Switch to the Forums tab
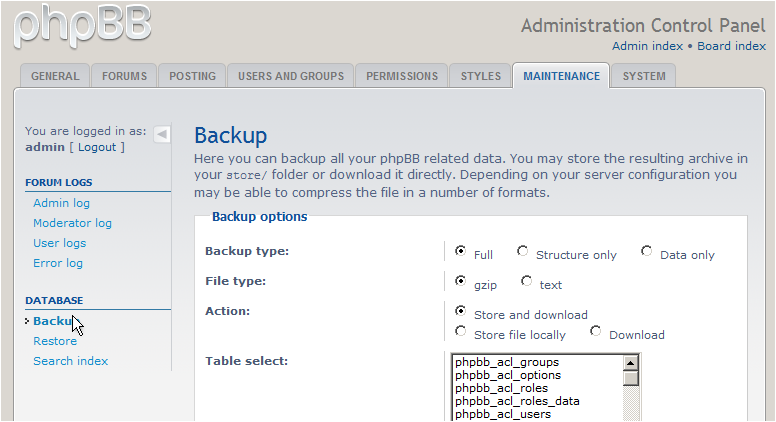The height and width of the screenshot is (422, 776). 124,76
